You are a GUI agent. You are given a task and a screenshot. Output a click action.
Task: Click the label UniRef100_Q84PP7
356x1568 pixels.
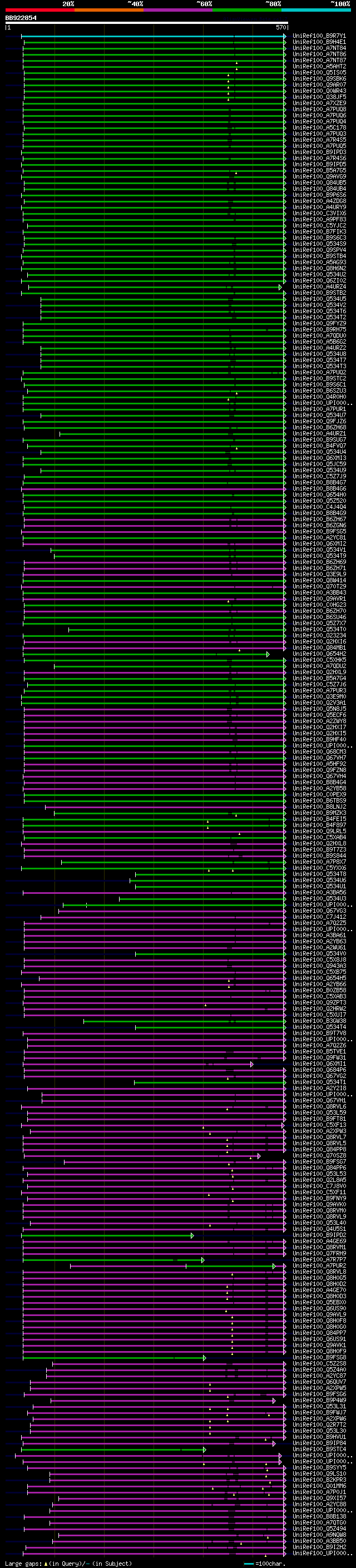319,1333
